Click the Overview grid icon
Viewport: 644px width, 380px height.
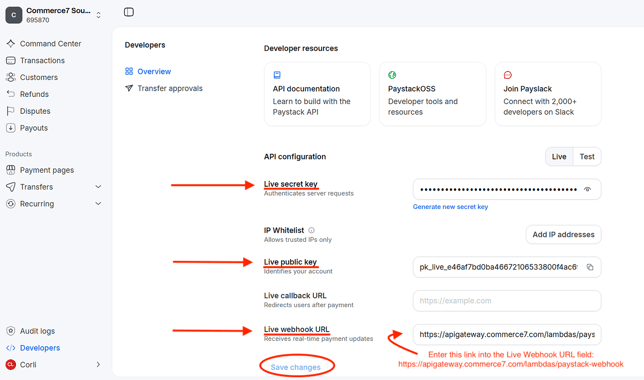[129, 71]
